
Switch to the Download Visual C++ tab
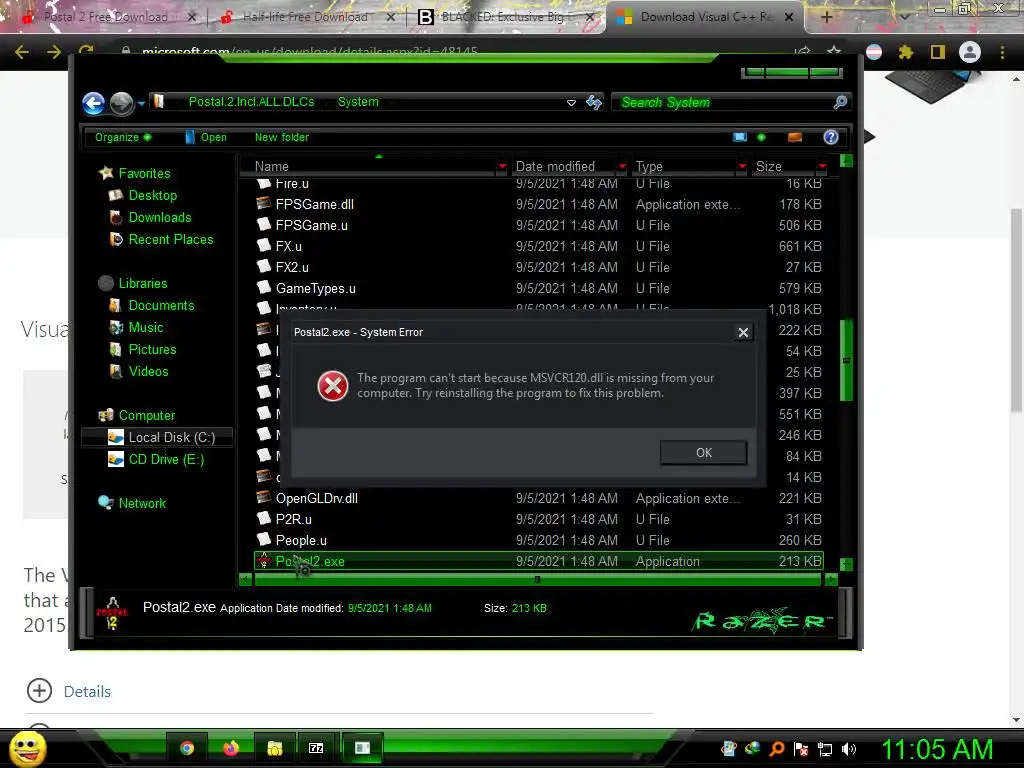point(705,17)
